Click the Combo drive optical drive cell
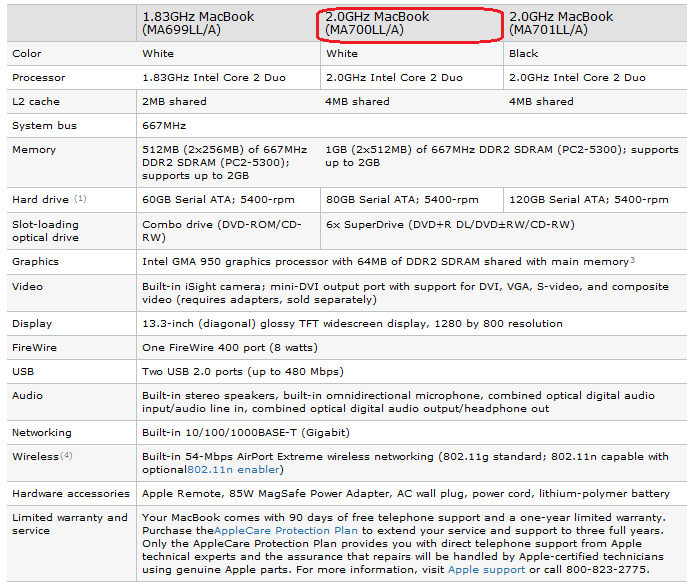The height and width of the screenshot is (588, 687). click(x=222, y=231)
